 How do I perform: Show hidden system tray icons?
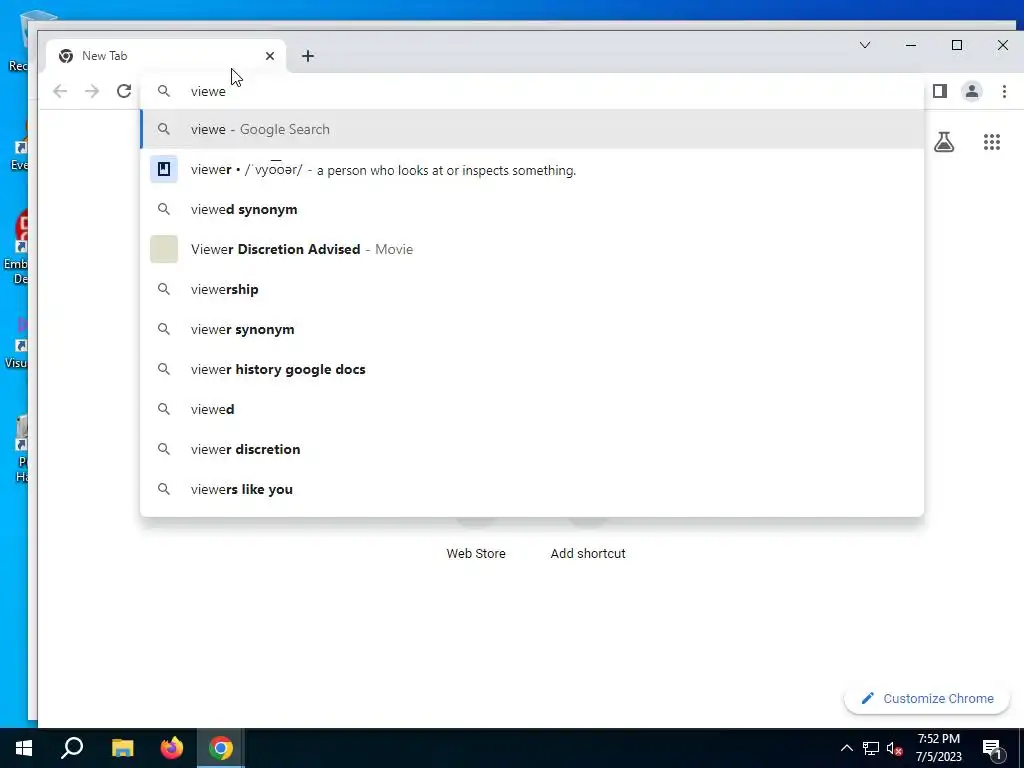coord(846,748)
